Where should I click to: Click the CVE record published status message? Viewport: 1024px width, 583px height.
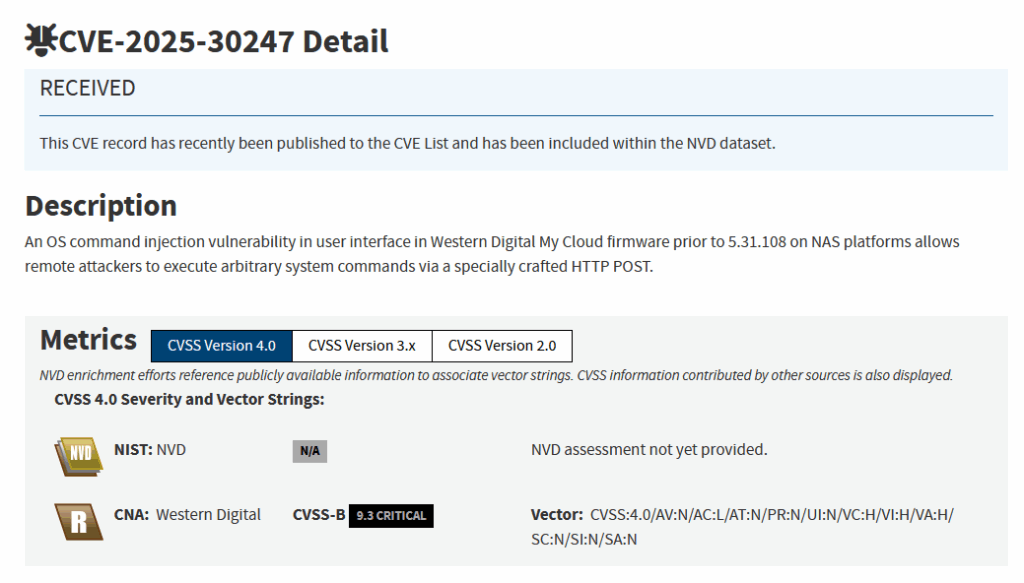tap(407, 143)
